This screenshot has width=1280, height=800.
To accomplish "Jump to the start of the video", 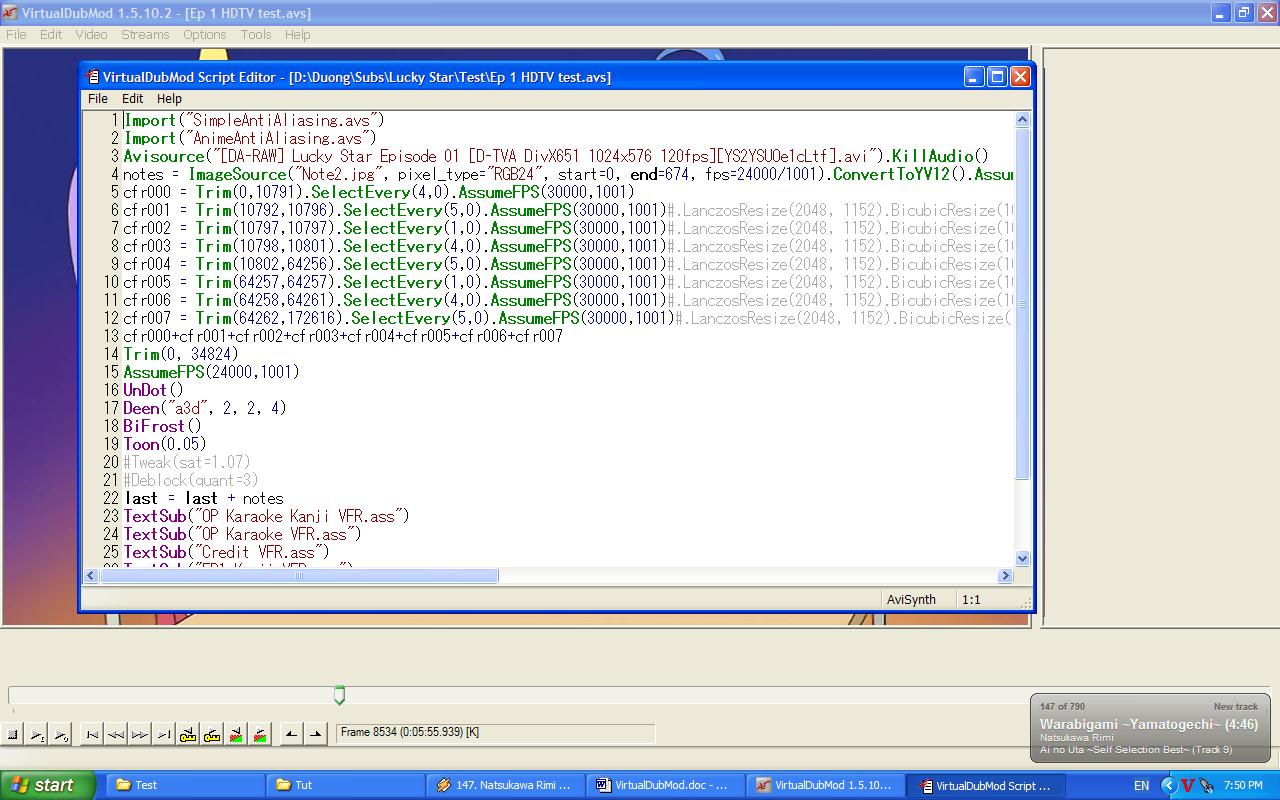I will pyautogui.click(x=92, y=734).
